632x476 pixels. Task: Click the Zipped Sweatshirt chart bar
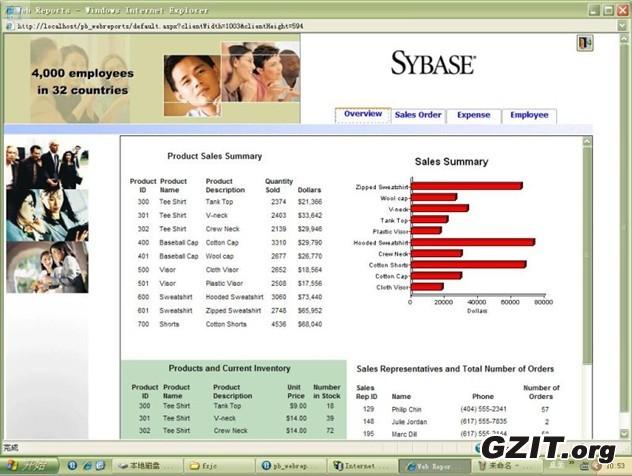[467, 186]
